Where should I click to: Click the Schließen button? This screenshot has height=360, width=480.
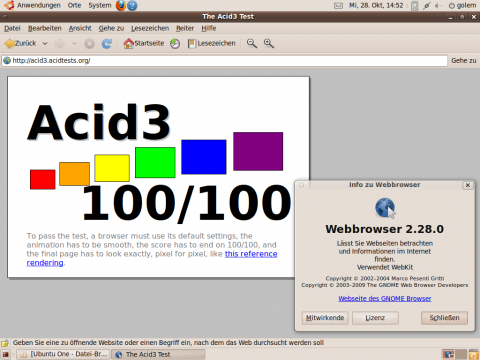(x=444, y=318)
